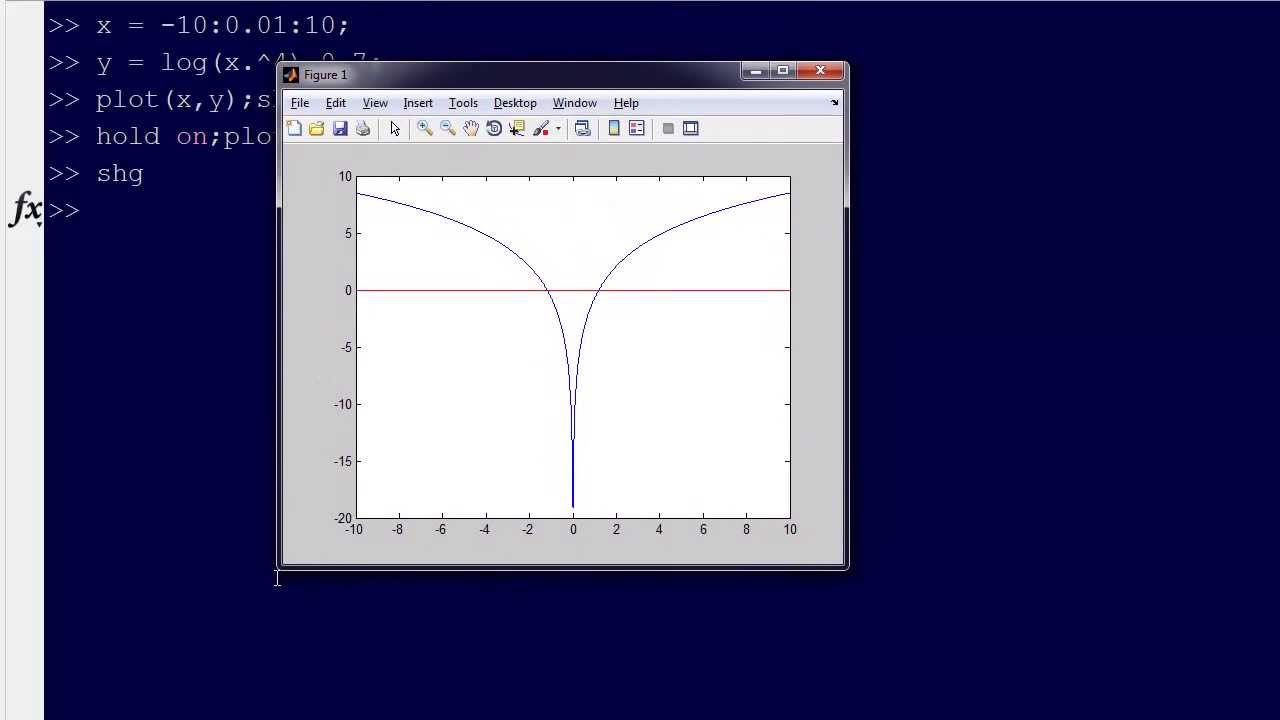Click the 'hold on' command line
Viewport: 1280px width, 720px height.
point(162,137)
